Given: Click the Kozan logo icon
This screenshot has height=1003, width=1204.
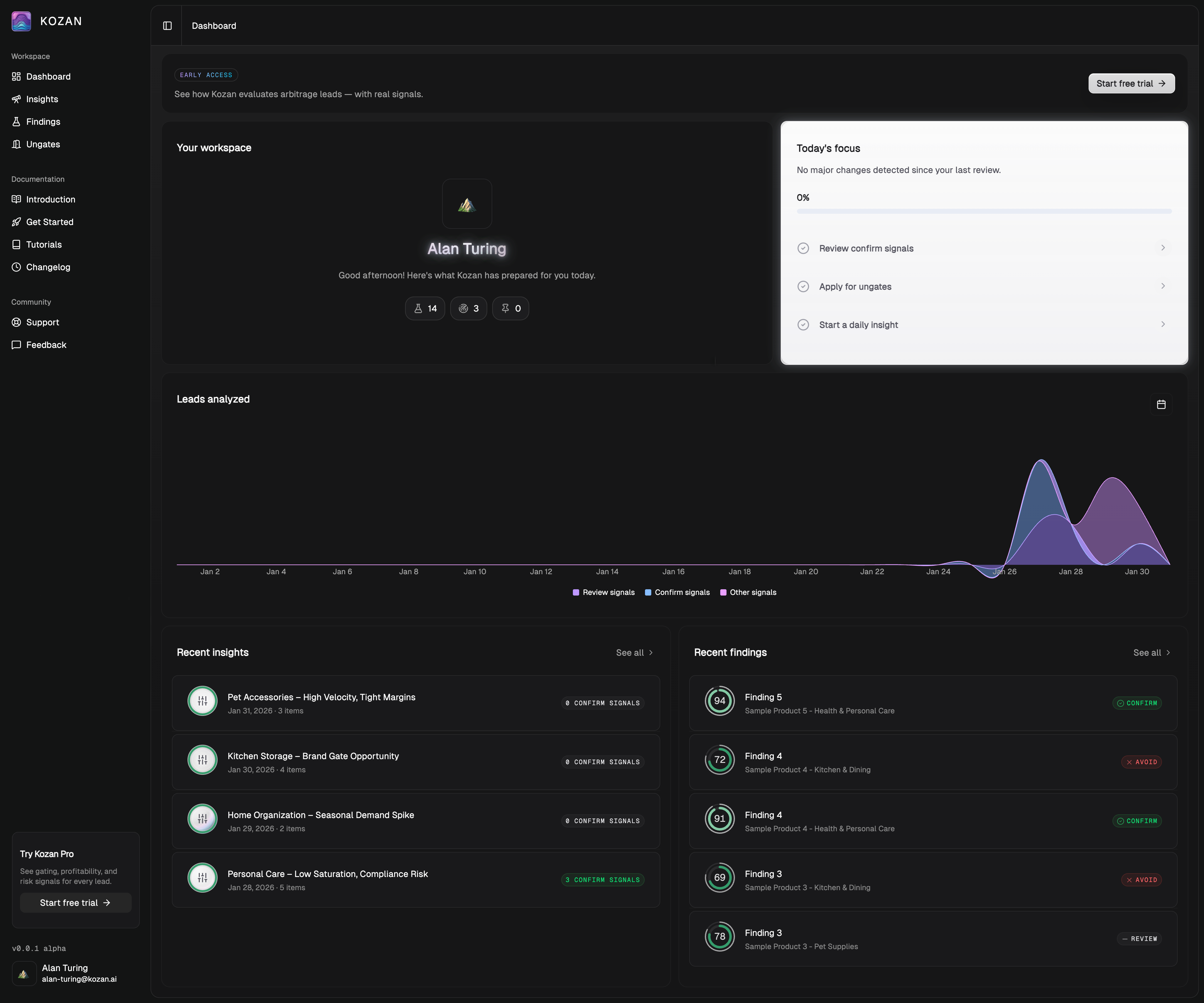Looking at the screenshot, I should (x=21, y=21).
